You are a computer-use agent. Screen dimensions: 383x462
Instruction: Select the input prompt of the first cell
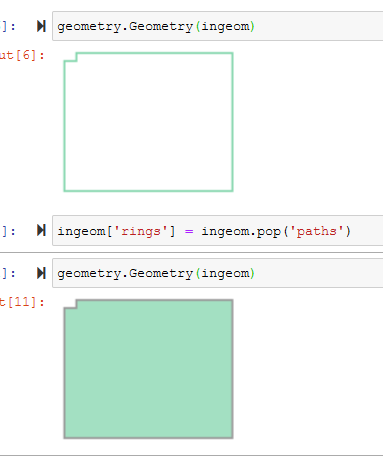pyautogui.click(x=8, y=26)
